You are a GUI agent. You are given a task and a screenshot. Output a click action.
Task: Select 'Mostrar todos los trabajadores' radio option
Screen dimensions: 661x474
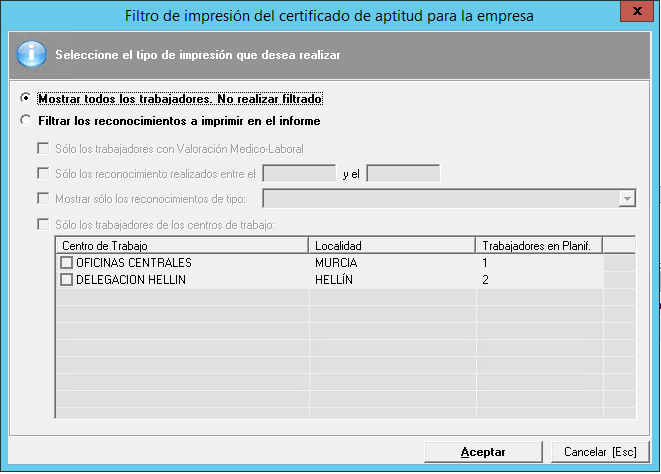point(26,99)
